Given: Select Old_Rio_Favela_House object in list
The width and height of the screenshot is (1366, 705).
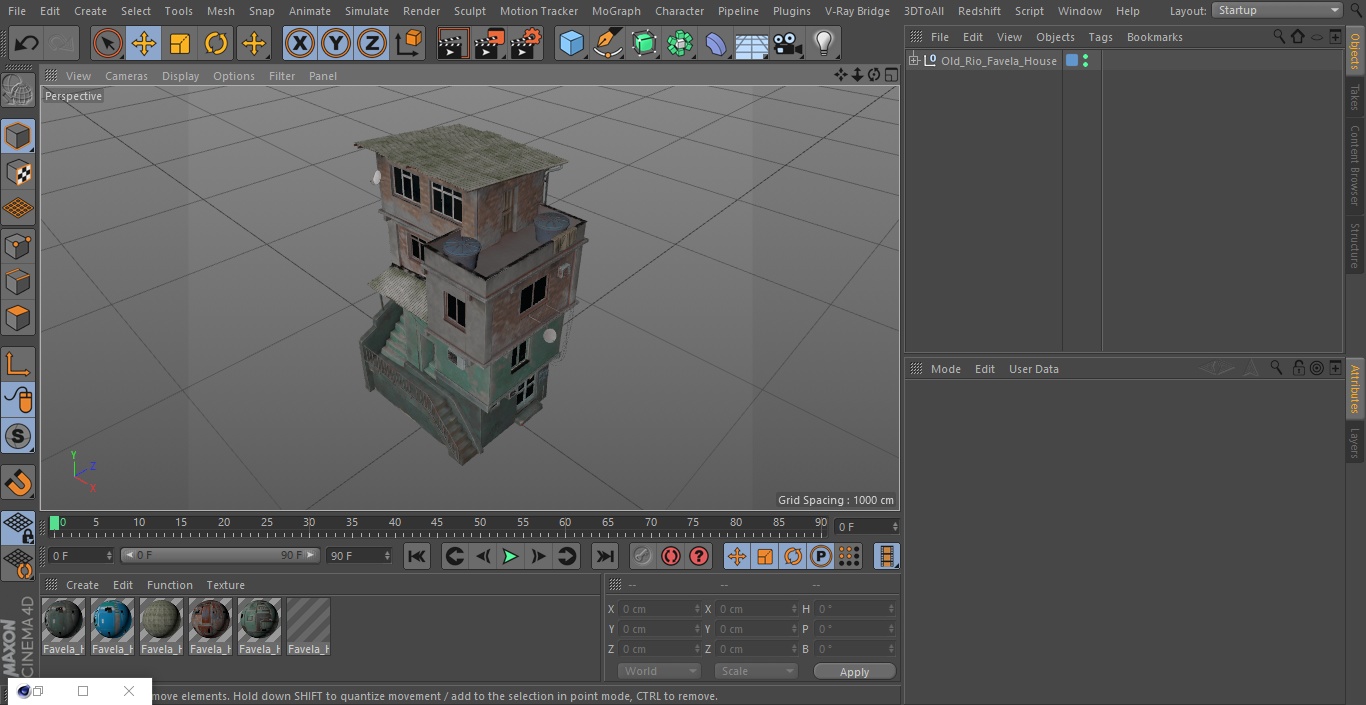Looking at the screenshot, I should click(998, 61).
